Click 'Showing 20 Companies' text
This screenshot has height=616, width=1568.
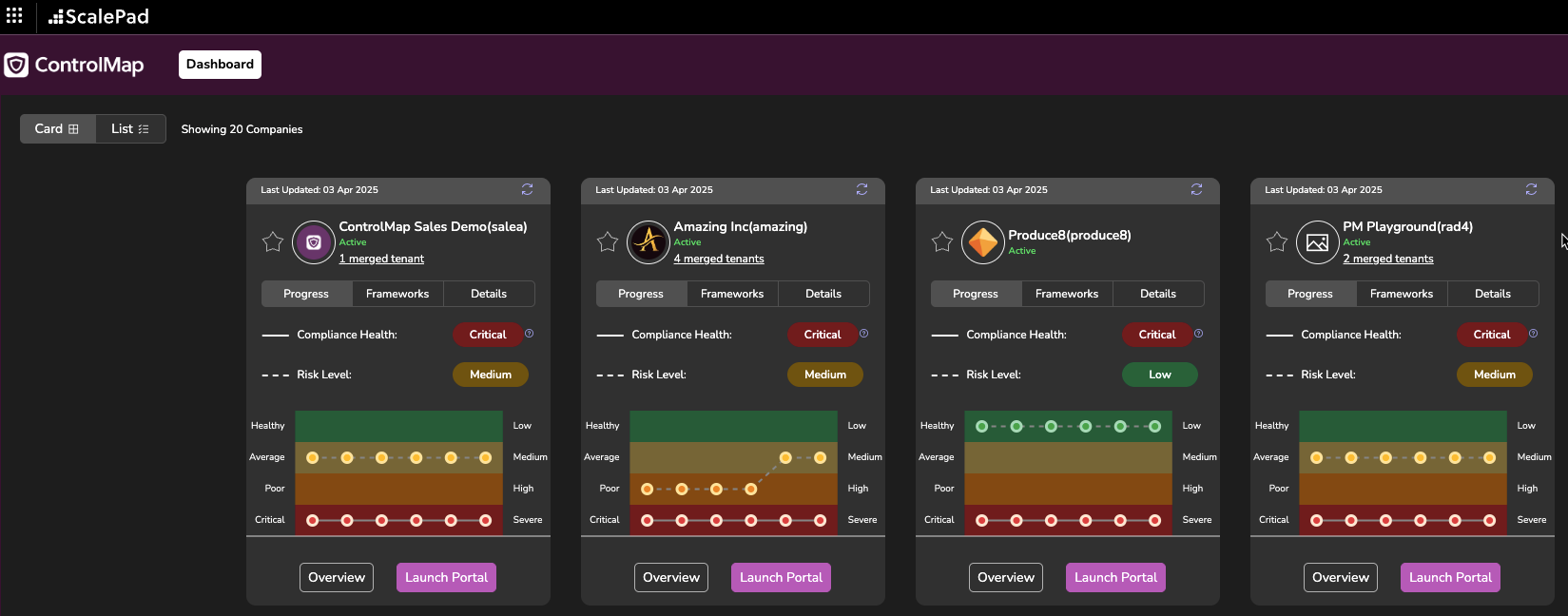point(242,129)
